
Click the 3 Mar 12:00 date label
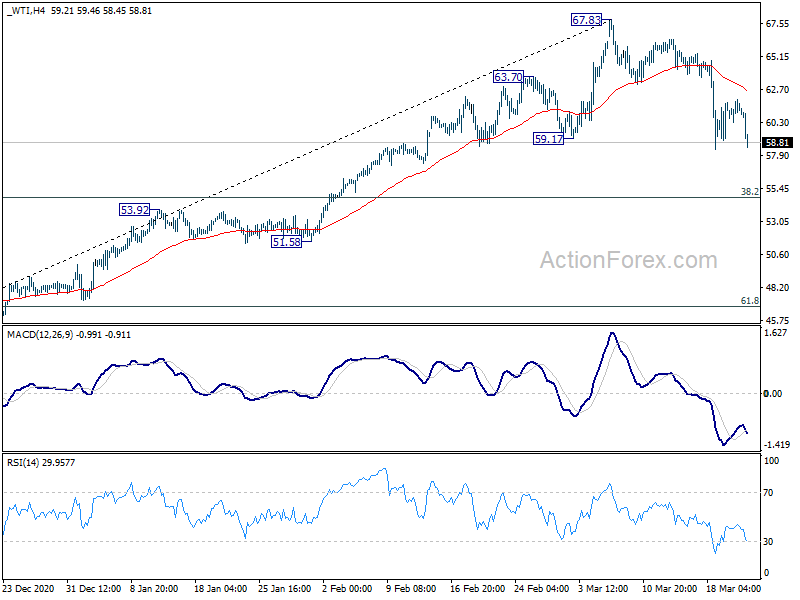603,588
